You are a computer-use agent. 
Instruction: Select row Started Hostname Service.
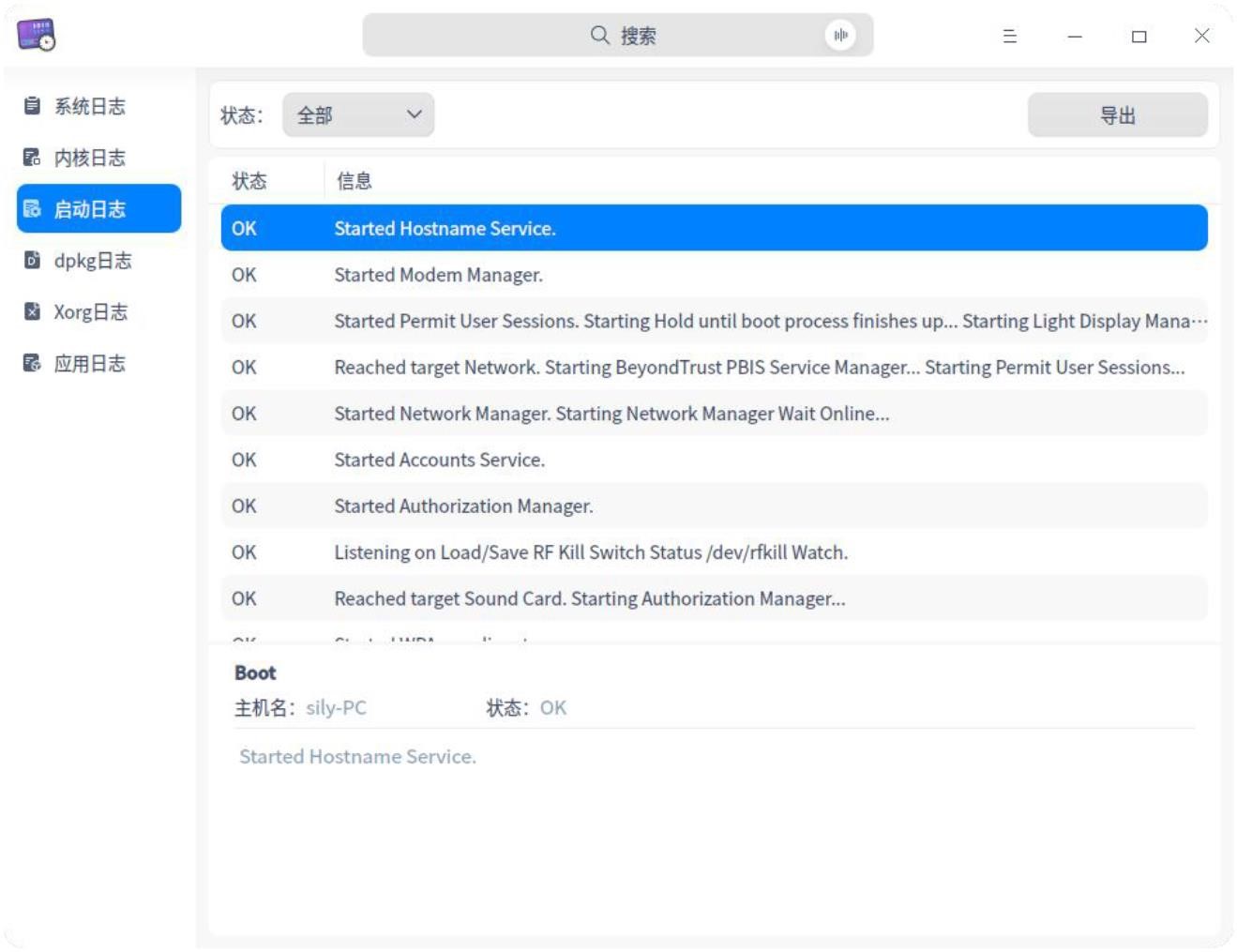click(714, 228)
